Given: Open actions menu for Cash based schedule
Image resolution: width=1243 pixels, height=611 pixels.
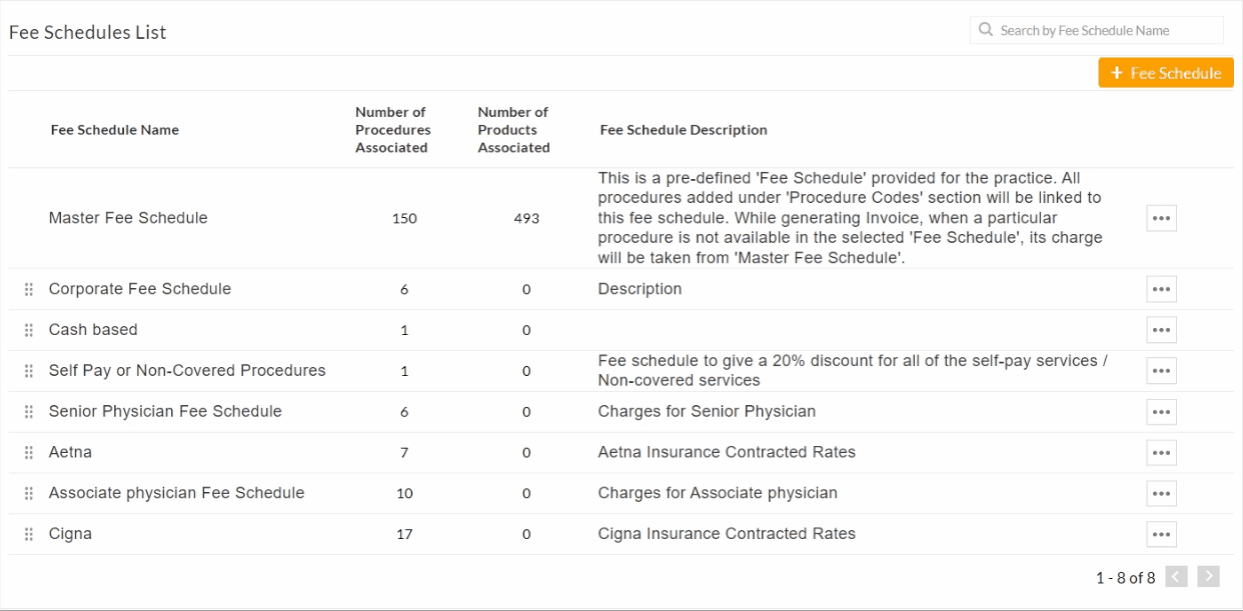Looking at the screenshot, I should [1160, 329].
